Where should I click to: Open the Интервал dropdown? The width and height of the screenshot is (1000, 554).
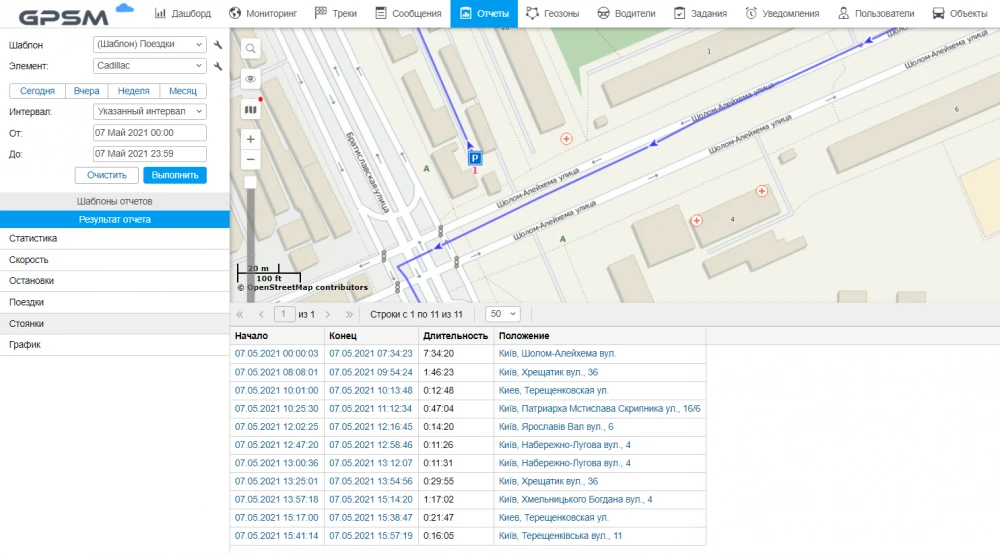[x=149, y=112]
